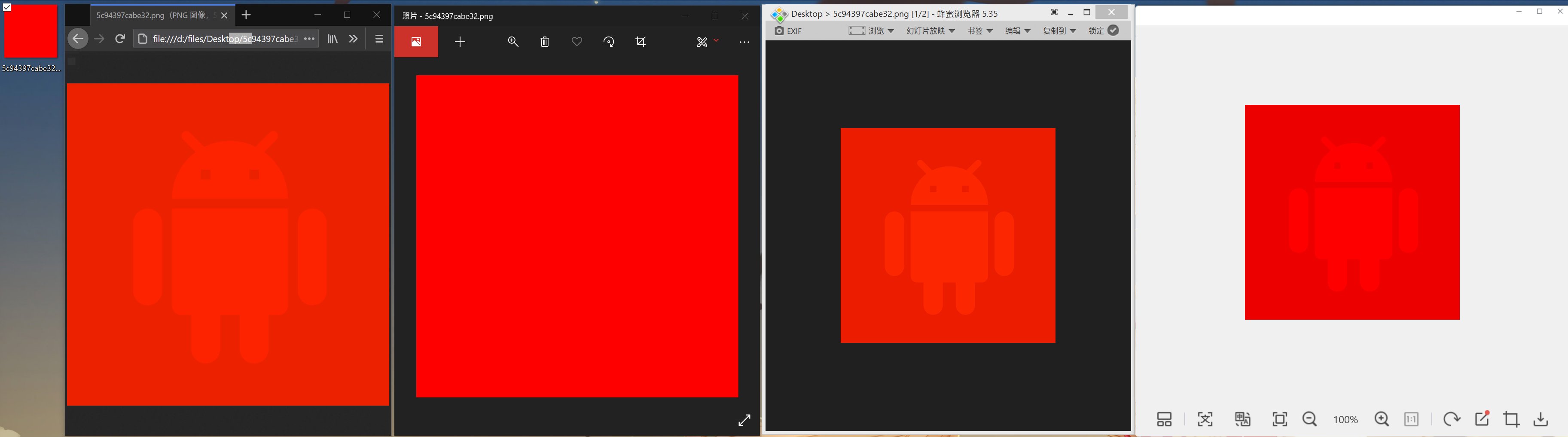The image size is (1568, 437).
Task: Close the 5c94397cabe32.png Firefox tab
Action: tap(224, 15)
